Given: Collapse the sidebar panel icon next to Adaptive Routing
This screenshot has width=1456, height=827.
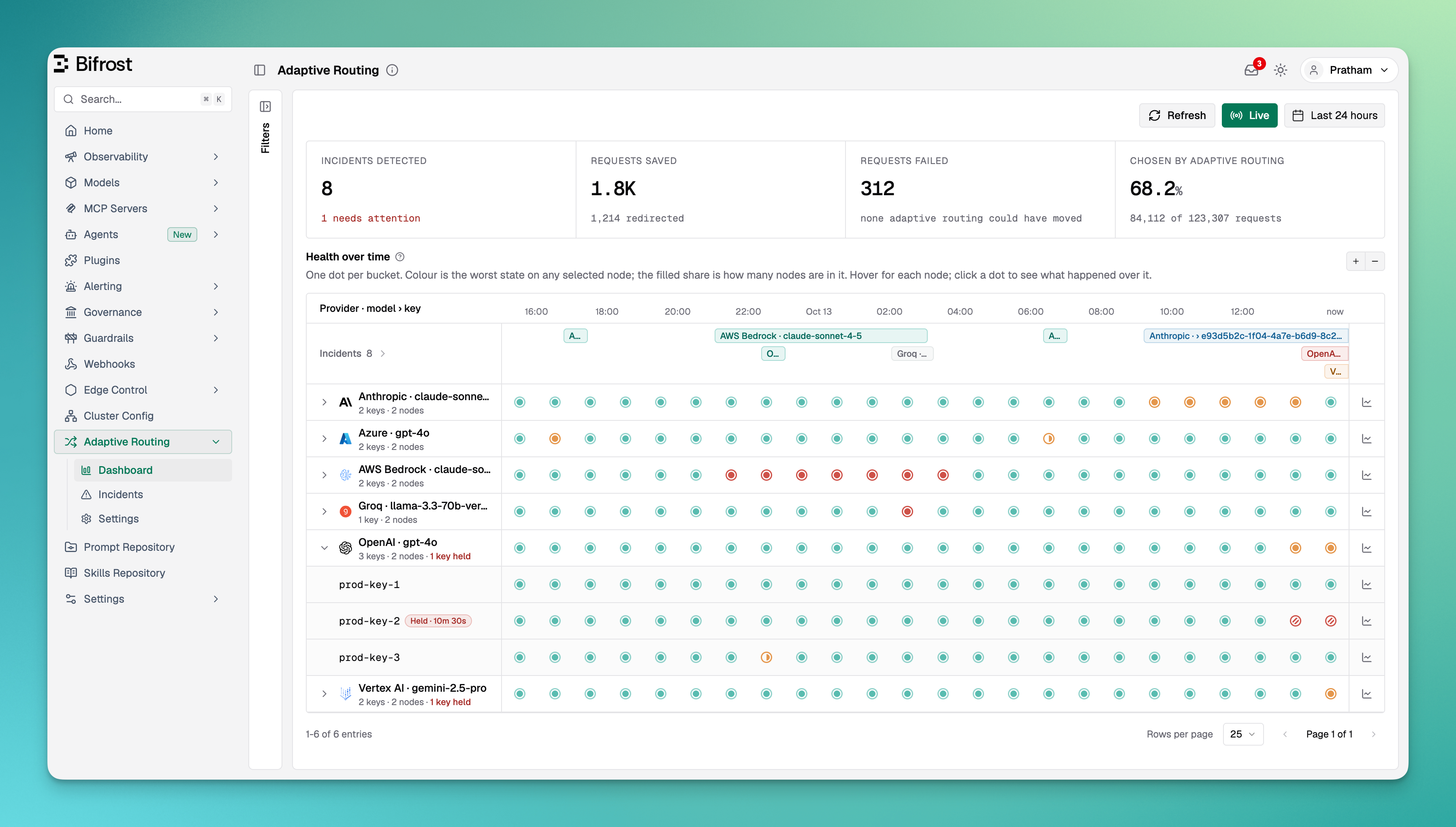Looking at the screenshot, I should coord(260,70).
